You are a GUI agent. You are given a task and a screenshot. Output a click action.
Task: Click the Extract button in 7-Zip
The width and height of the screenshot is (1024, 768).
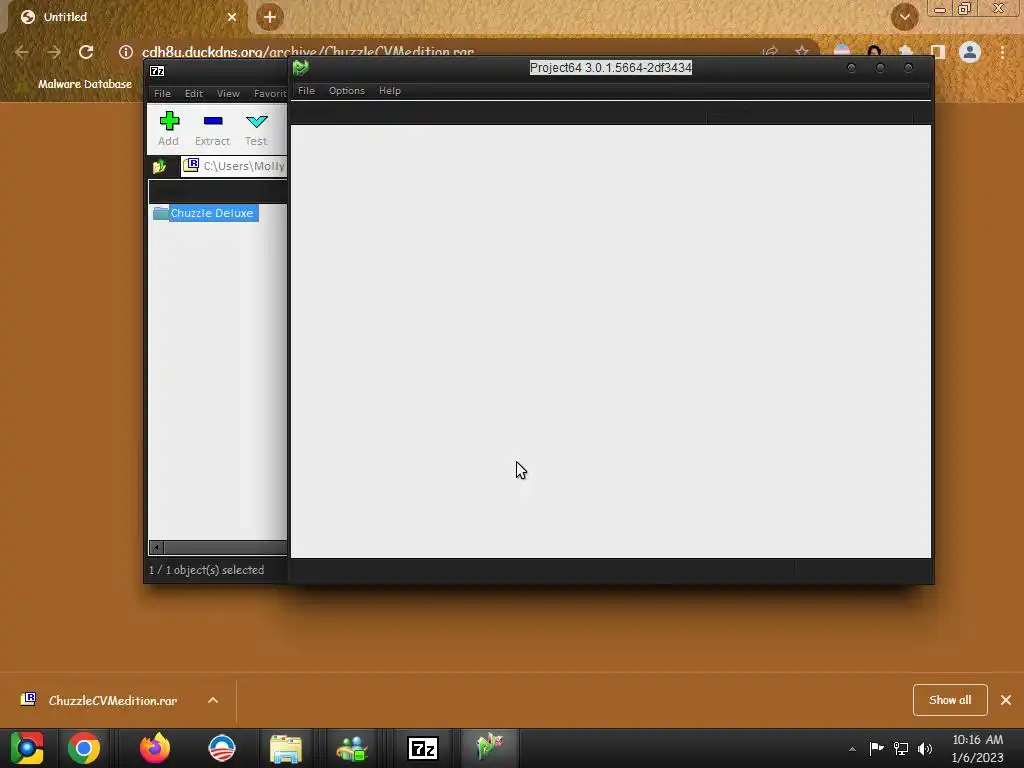coord(212,129)
